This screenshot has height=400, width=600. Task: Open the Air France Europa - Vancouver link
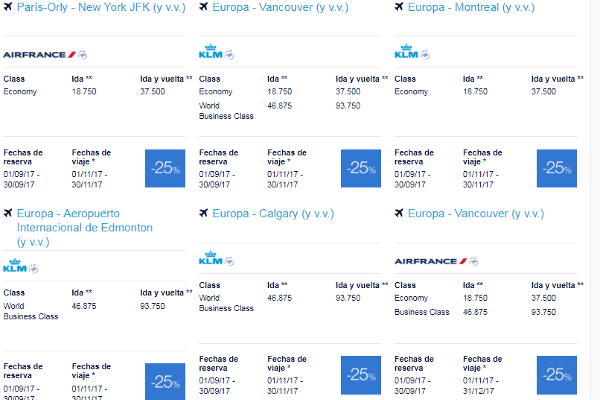(x=476, y=214)
